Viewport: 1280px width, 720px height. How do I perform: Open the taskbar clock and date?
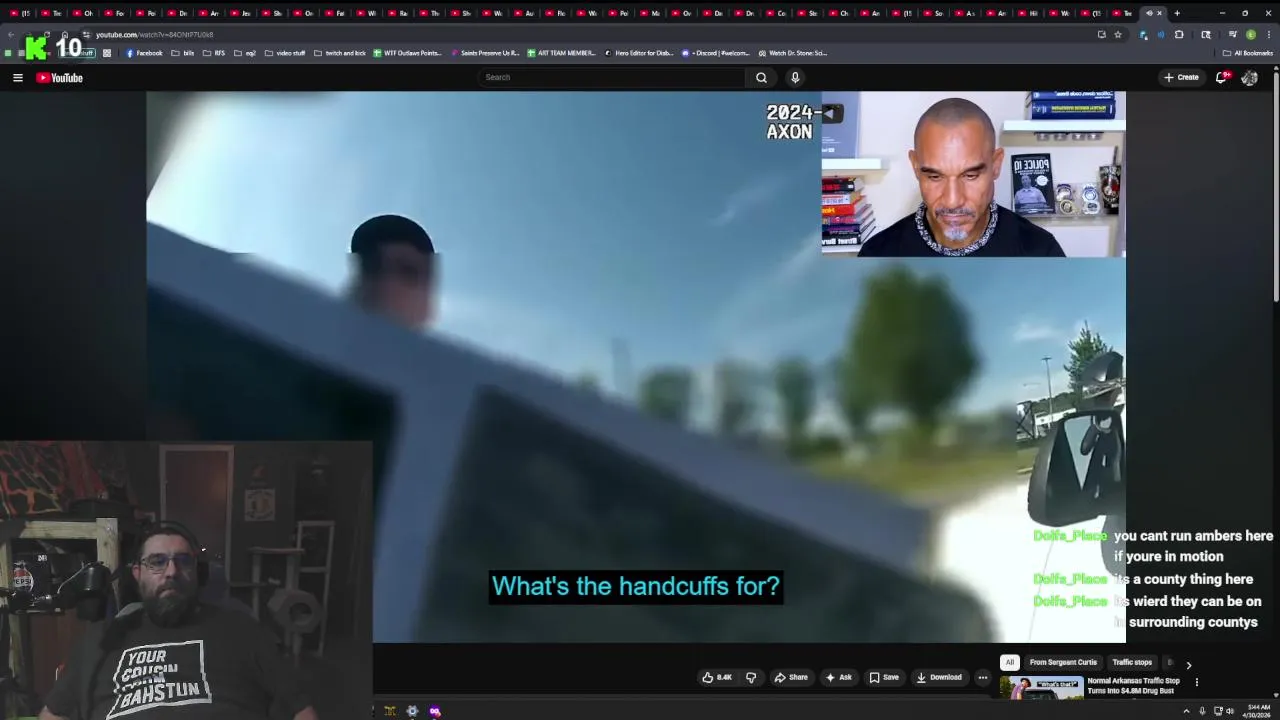(x=1257, y=711)
